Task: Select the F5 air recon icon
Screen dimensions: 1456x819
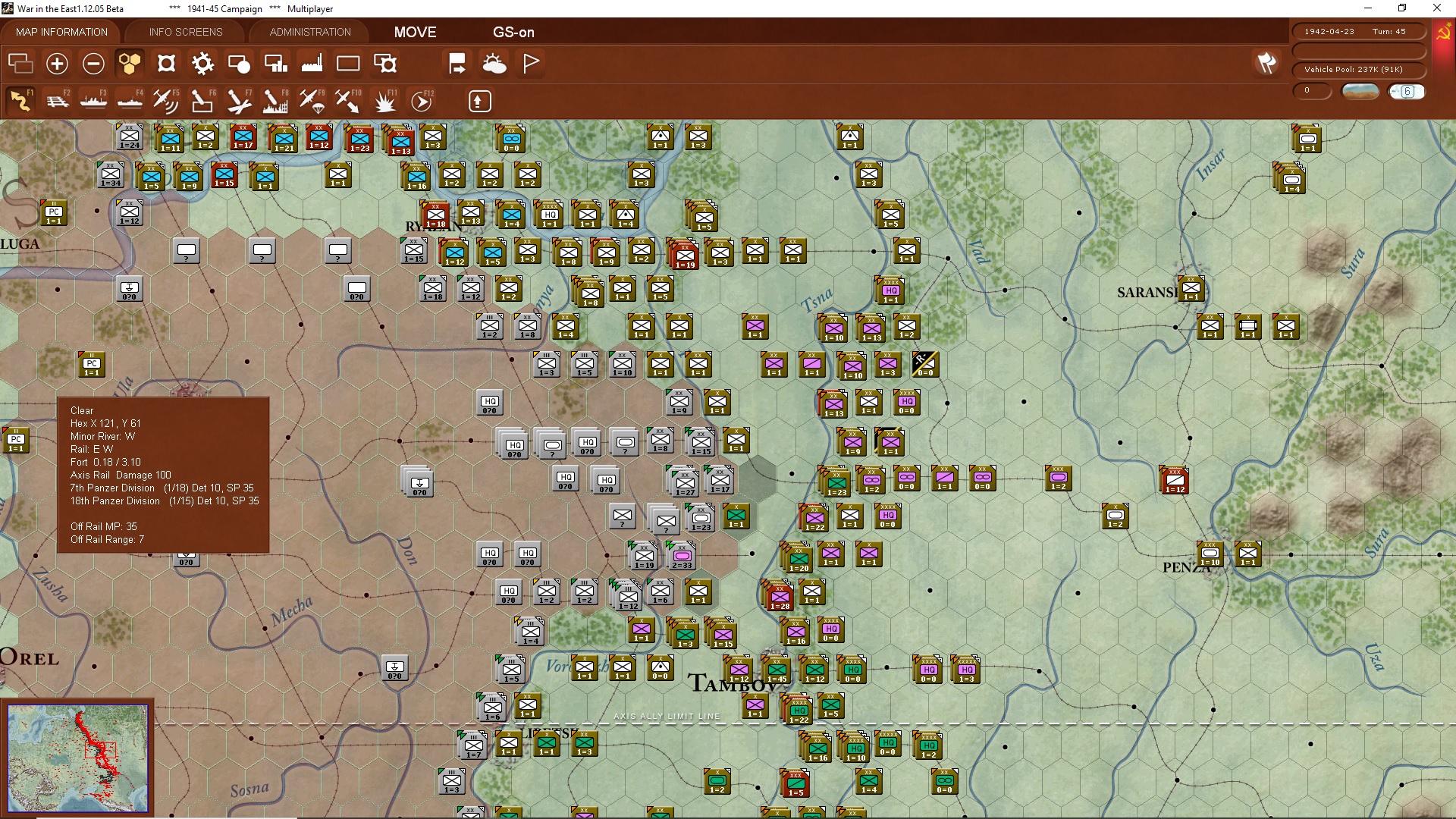Action: tap(166, 101)
